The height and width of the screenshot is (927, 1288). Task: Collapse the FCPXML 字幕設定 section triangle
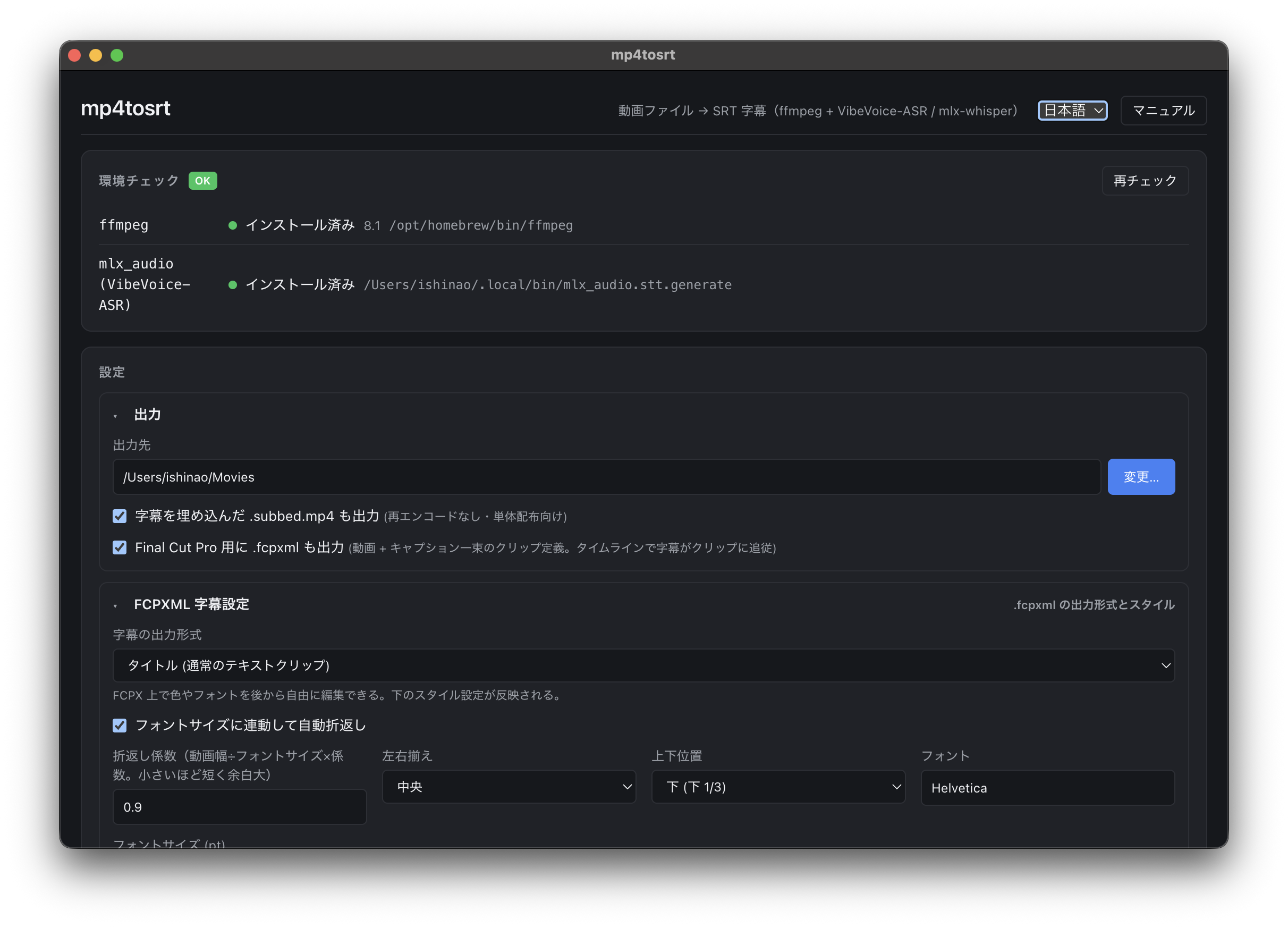point(115,605)
